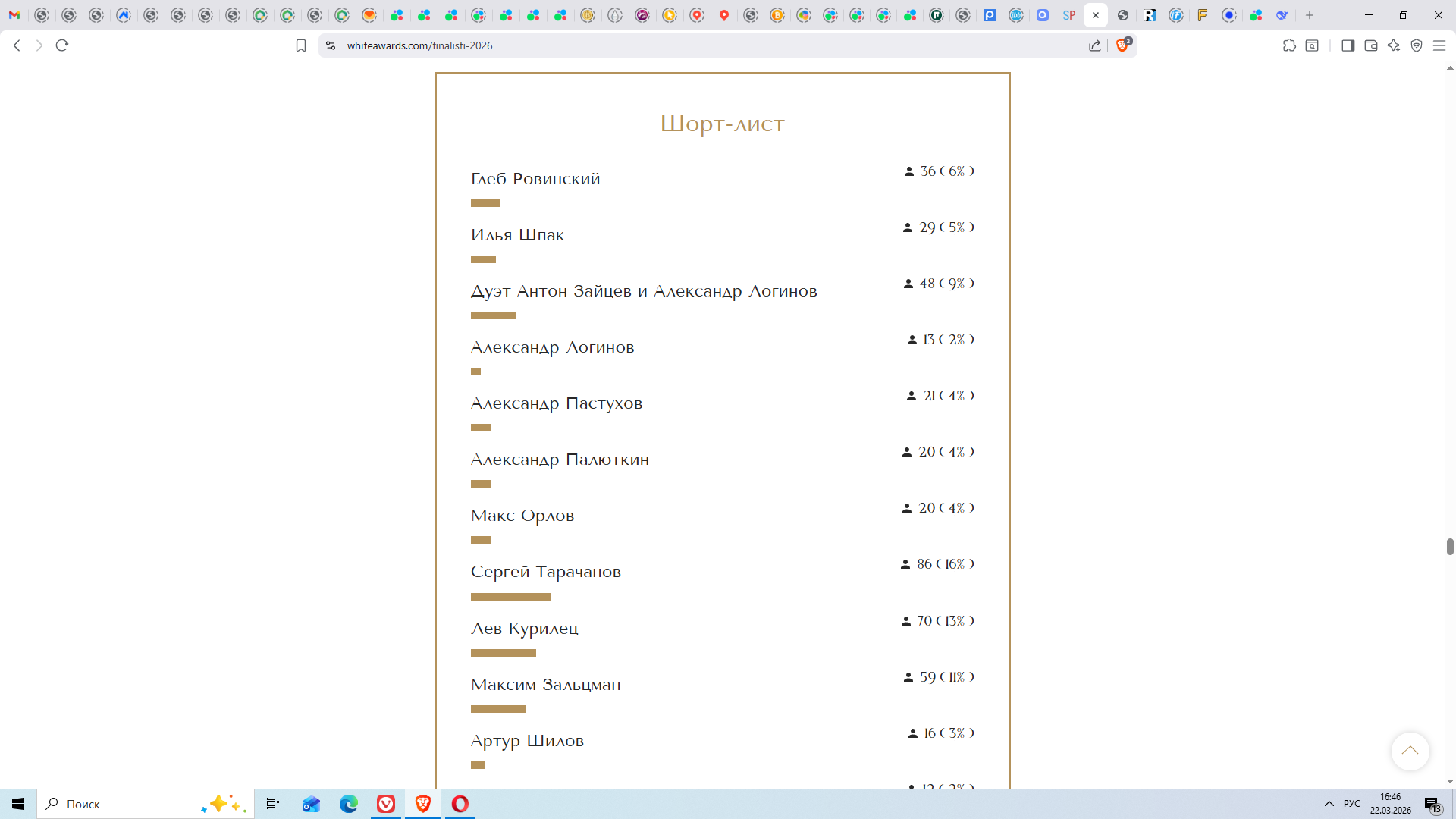Open Brave Shields panel
Image resolution: width=1456 pixels, height=819 pixels.
click(x=1123, y=45)
